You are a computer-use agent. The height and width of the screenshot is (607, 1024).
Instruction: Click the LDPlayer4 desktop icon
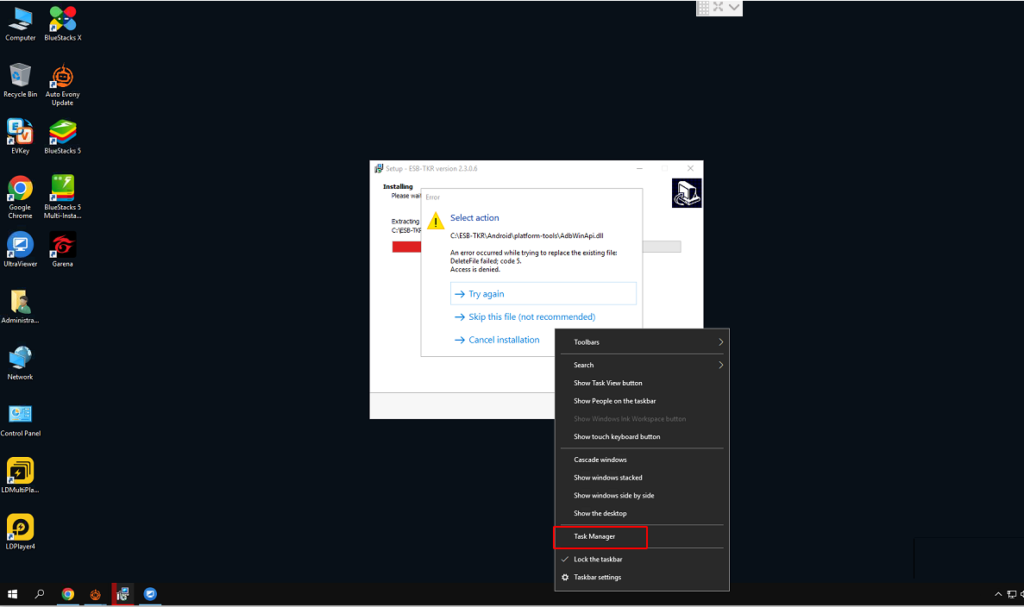pyautogui.click(x=20, y=531)
